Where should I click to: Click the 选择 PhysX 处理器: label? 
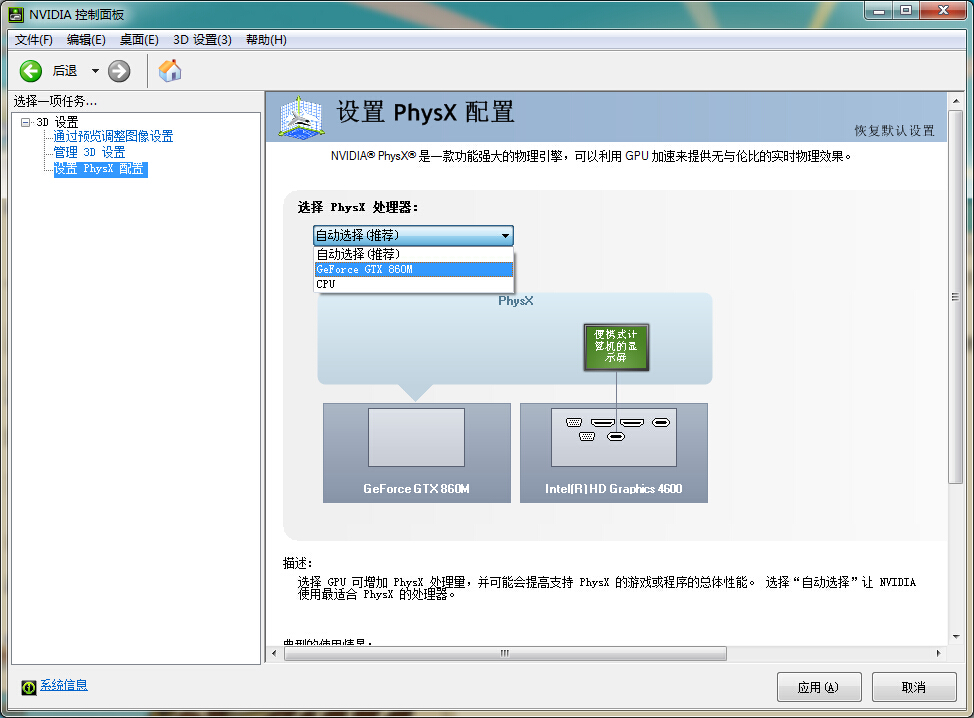[x=358, y=207]
